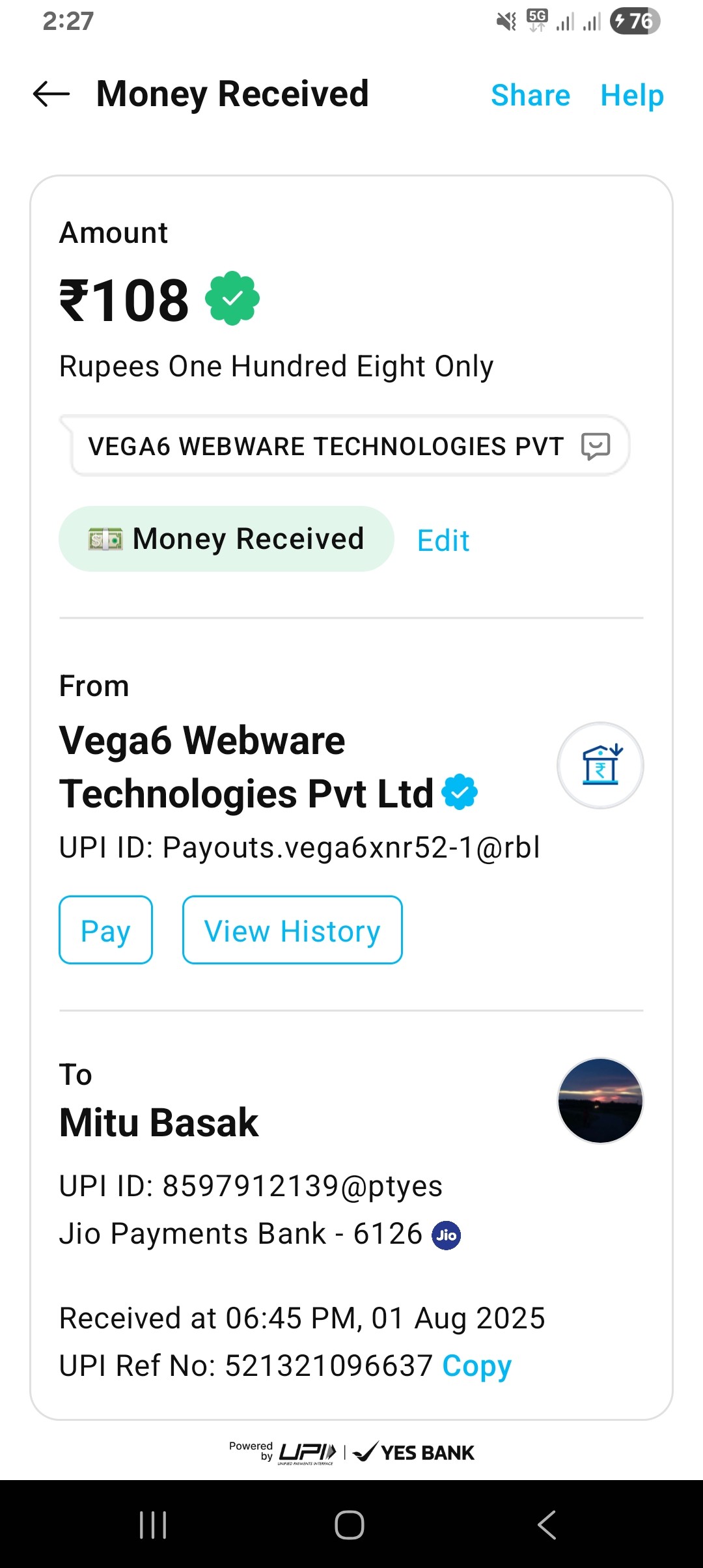Share this transaction receipt
Viewport: 703px width, 1568px height.
click(531, 95)
